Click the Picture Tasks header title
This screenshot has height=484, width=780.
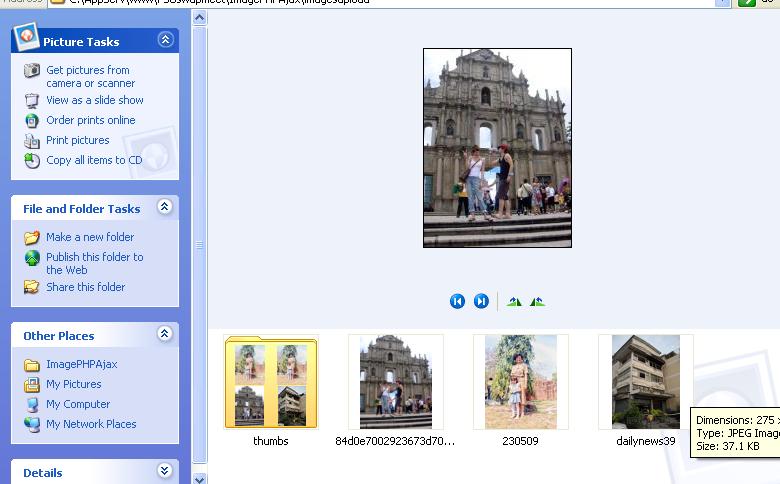(81, 42)
